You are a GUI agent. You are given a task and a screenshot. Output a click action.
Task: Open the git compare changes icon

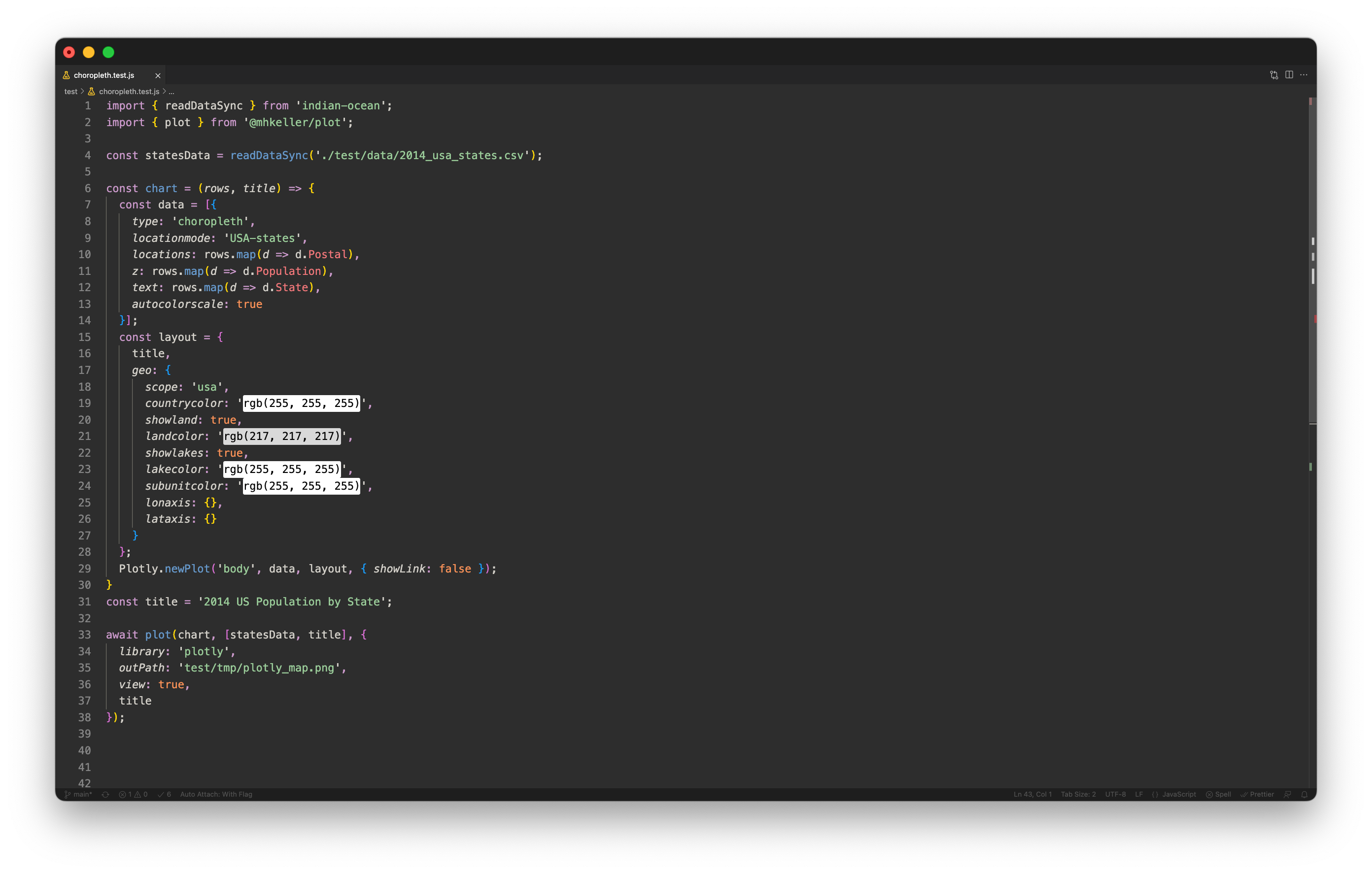1274,74
